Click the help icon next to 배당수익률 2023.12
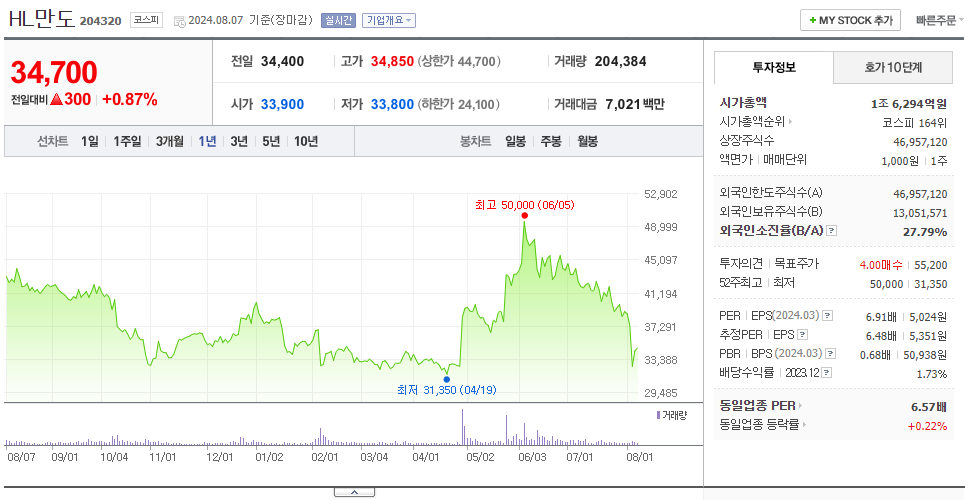The image size is (968, 500). pyautogui.click(x=827, y=373)
